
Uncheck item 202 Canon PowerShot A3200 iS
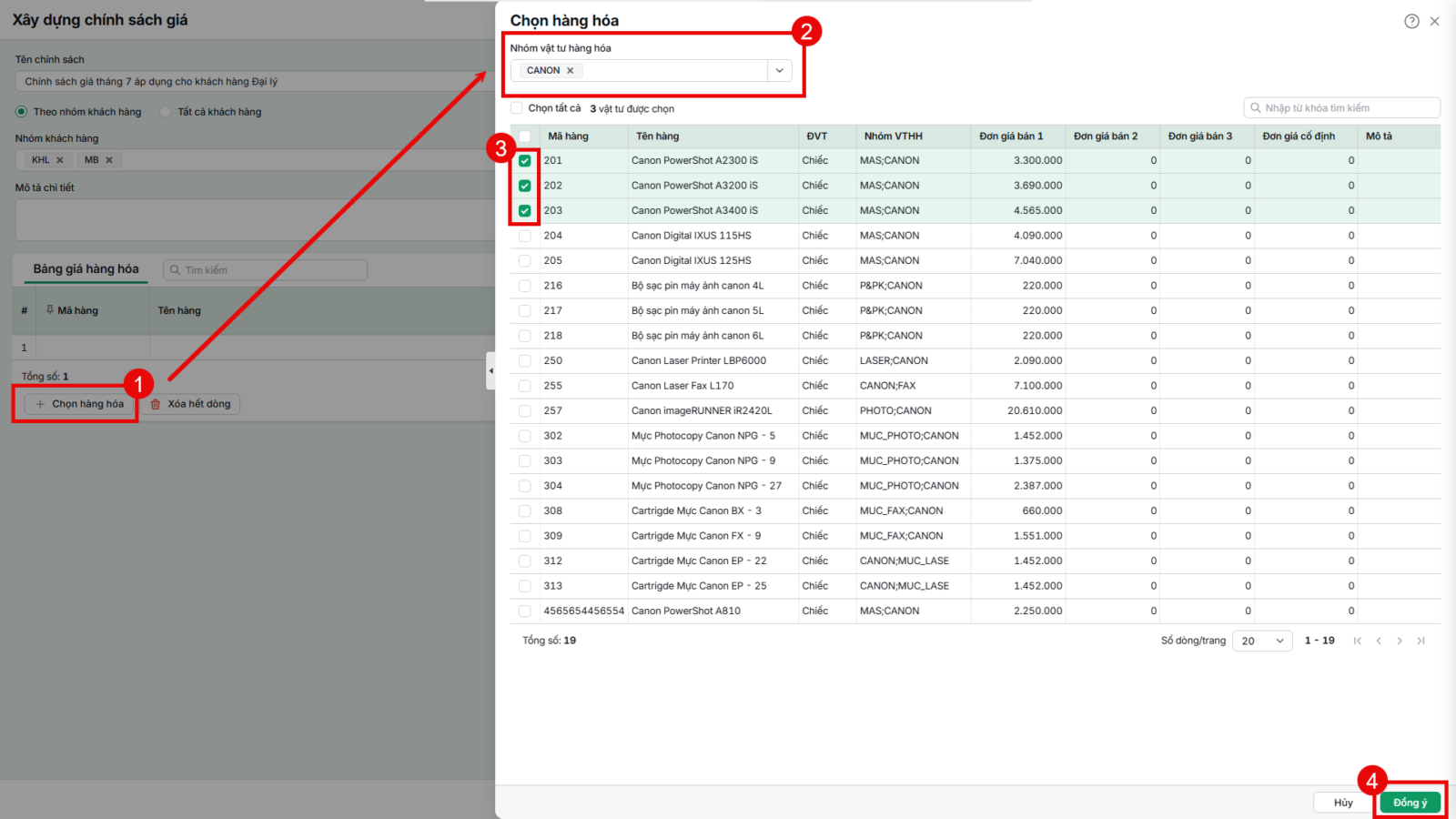tap(525, 186)
